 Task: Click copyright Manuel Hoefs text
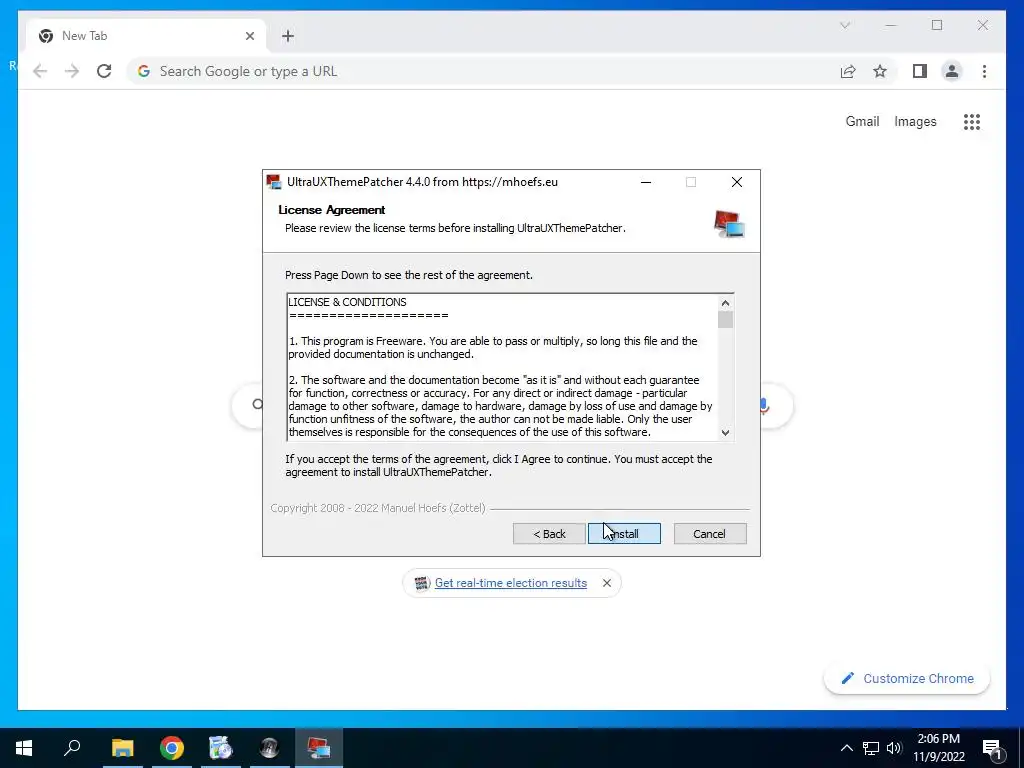pos(378,508)
